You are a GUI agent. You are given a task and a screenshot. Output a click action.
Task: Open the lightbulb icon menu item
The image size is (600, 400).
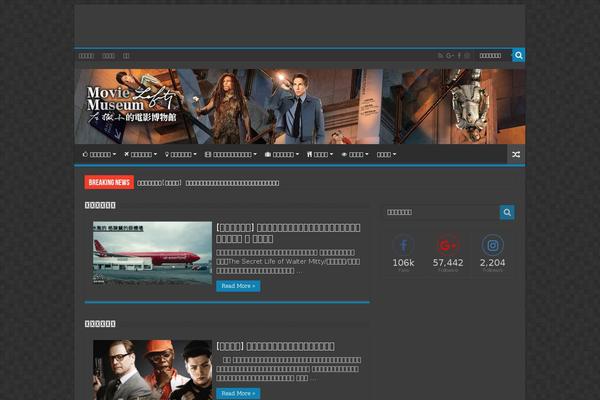coord(181,154)
